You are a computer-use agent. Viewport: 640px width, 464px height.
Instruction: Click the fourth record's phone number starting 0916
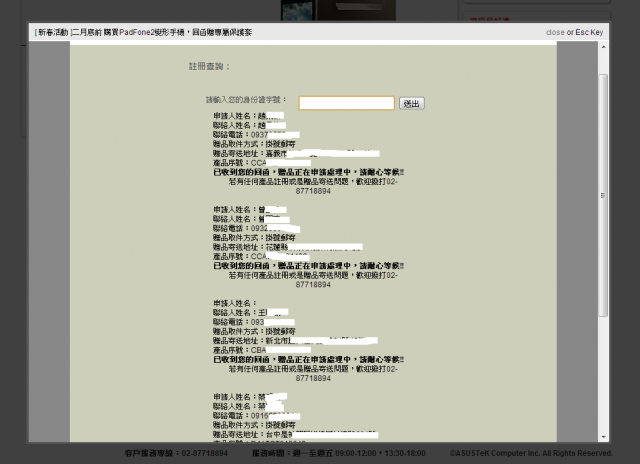tap(256, 416)
